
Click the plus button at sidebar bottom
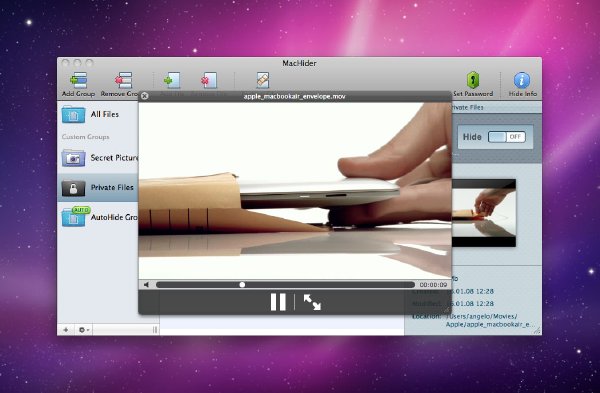pyautogui.click(x=66, y=329)
